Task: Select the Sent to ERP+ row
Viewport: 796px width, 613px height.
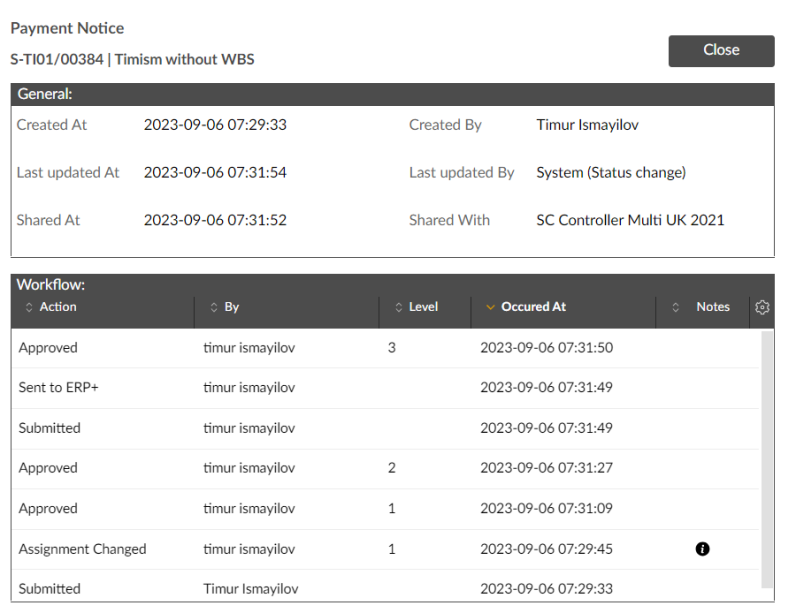Action: pyautogui.click(x=386, y=388)
